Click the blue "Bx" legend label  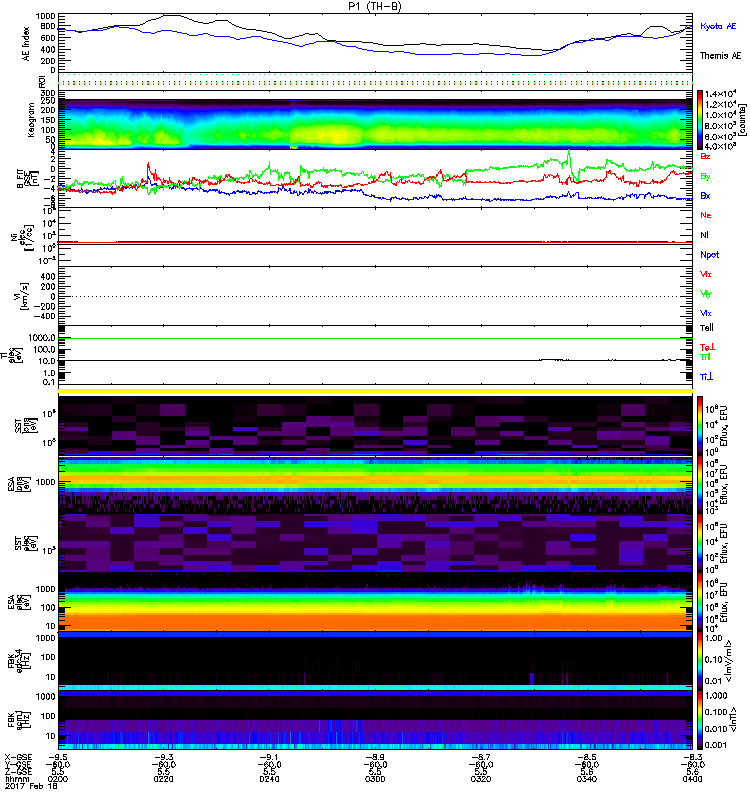(705, 196)
